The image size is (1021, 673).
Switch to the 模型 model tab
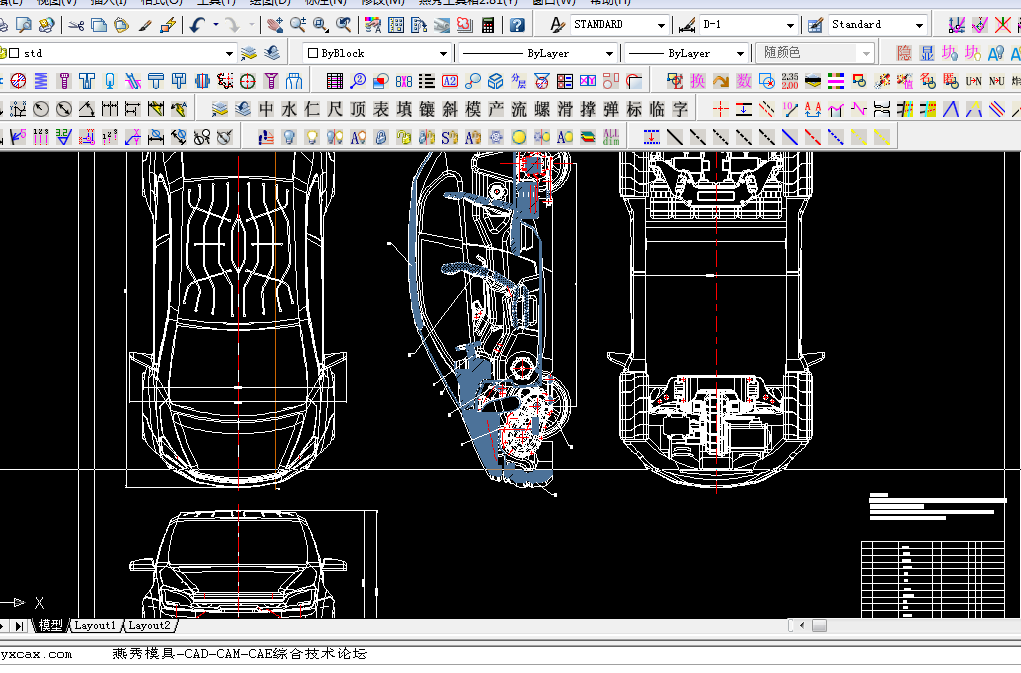[50, 625]
